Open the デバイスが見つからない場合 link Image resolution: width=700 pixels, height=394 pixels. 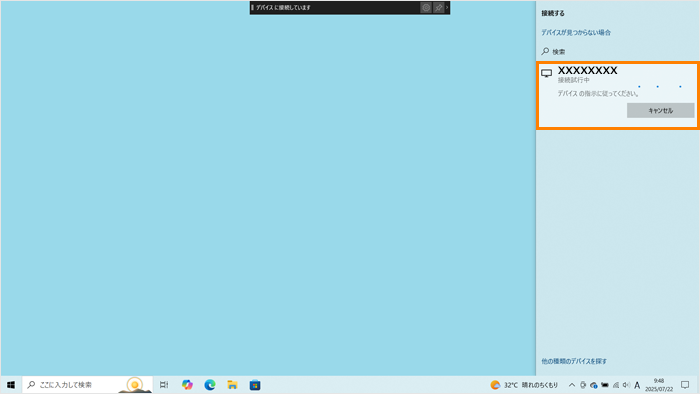(576, 33)
